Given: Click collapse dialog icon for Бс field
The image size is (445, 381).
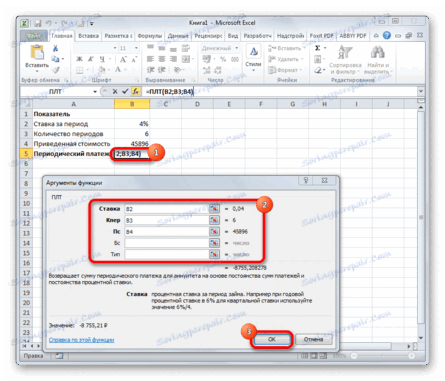Looking at the screenshot, I should click(x=214, y=243).
